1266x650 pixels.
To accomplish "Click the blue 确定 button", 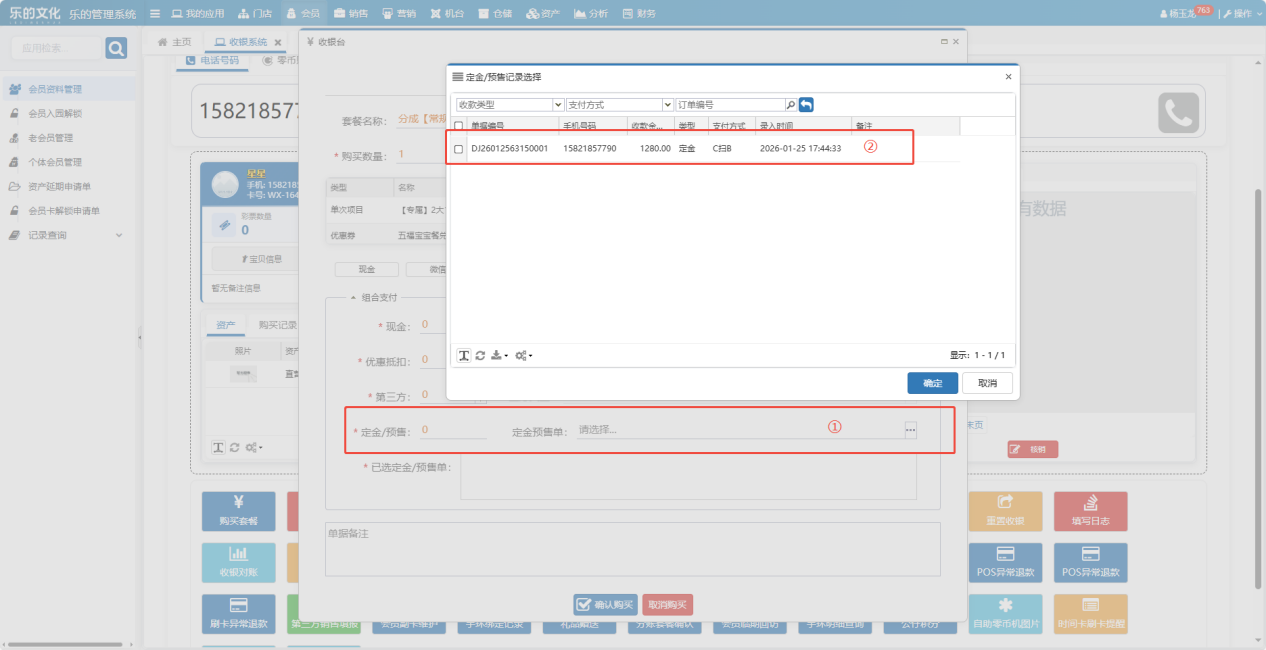I will (932, 383).
